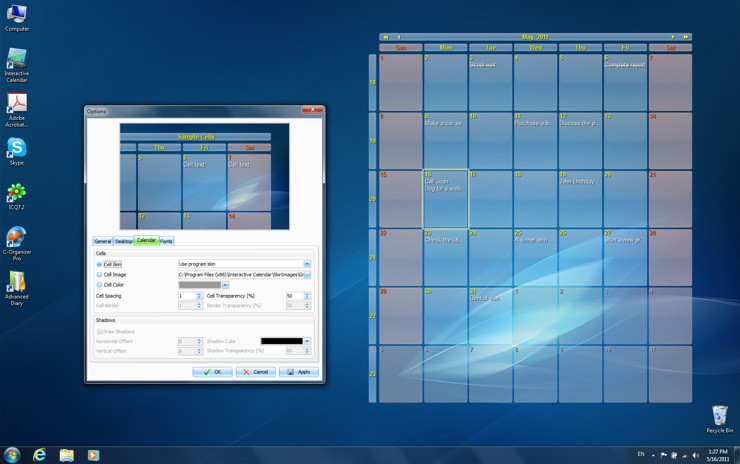Screen dimensions: 740x464
Task: Click the Sun weekday header
Action: [401, 48]
